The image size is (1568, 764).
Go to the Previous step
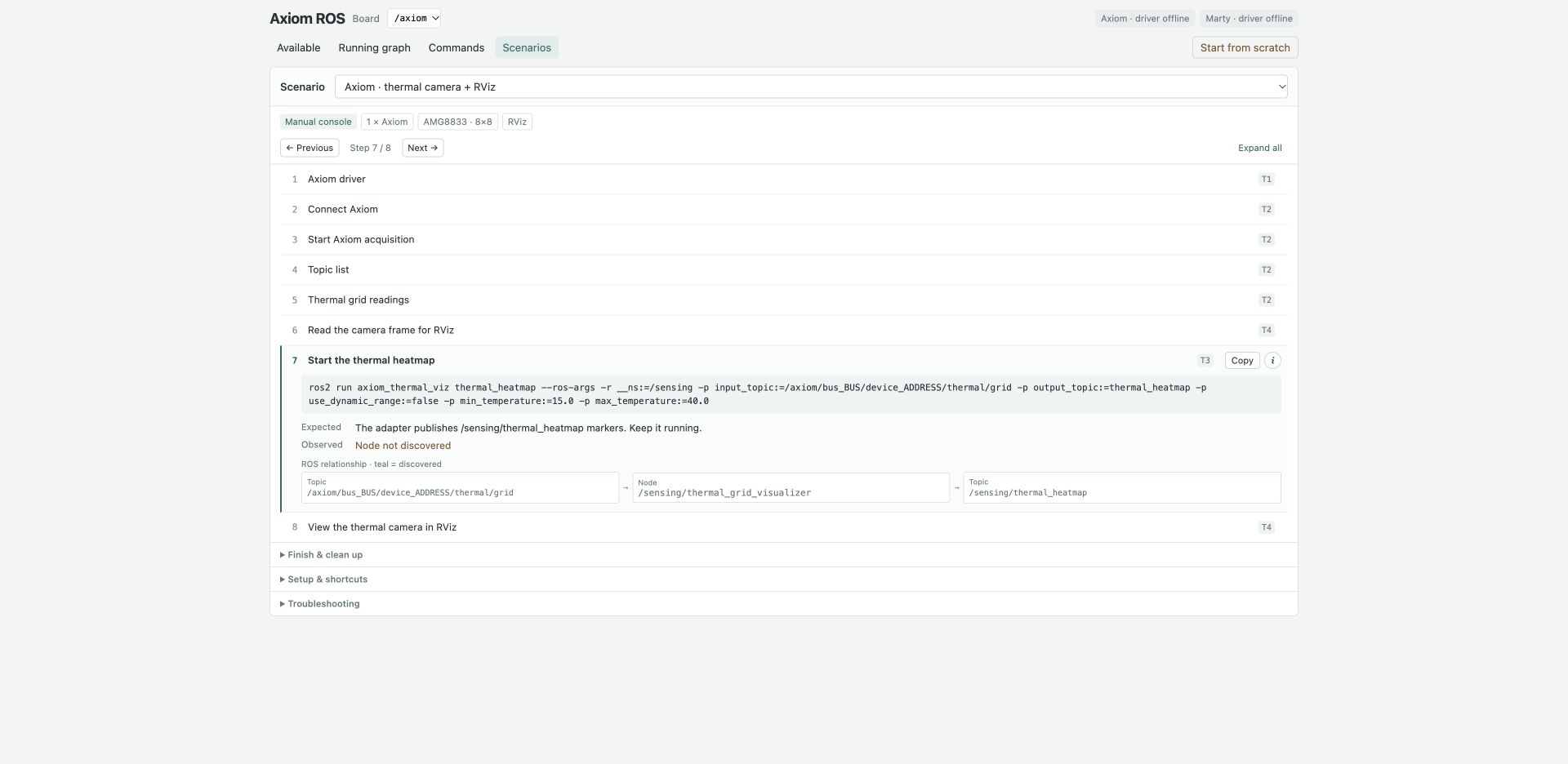310,148
